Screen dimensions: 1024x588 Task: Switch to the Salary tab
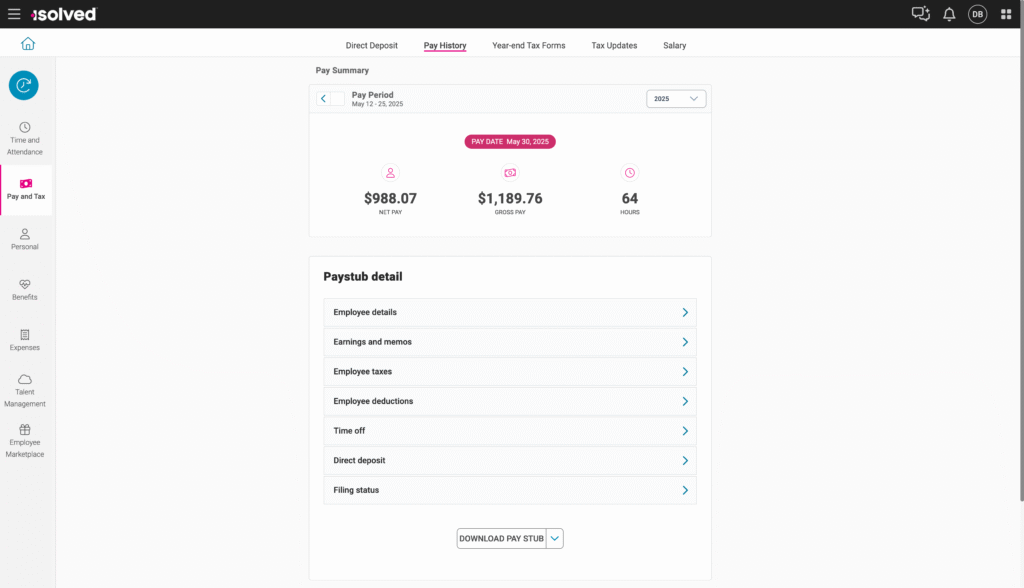674,45
